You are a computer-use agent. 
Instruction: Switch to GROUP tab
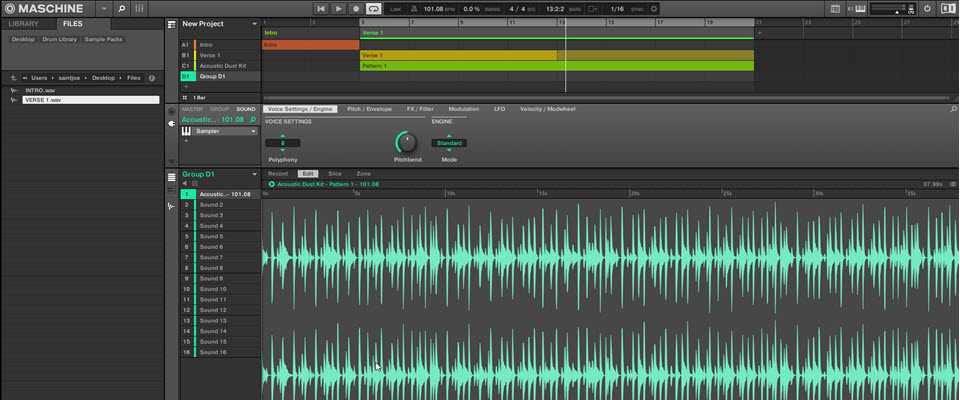(219, 109)
